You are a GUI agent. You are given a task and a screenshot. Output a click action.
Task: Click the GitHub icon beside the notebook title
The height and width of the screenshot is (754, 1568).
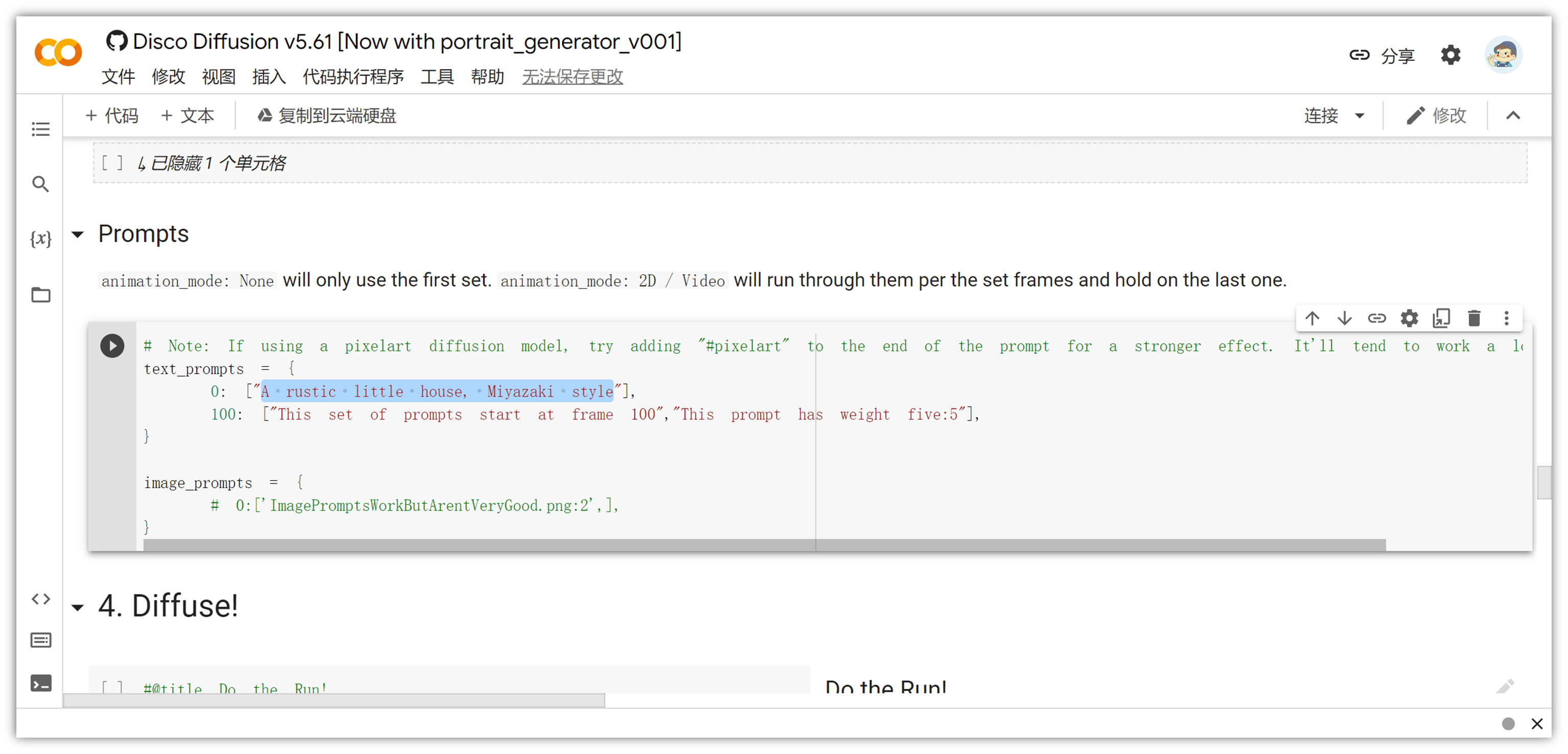(x=116, y=41)
